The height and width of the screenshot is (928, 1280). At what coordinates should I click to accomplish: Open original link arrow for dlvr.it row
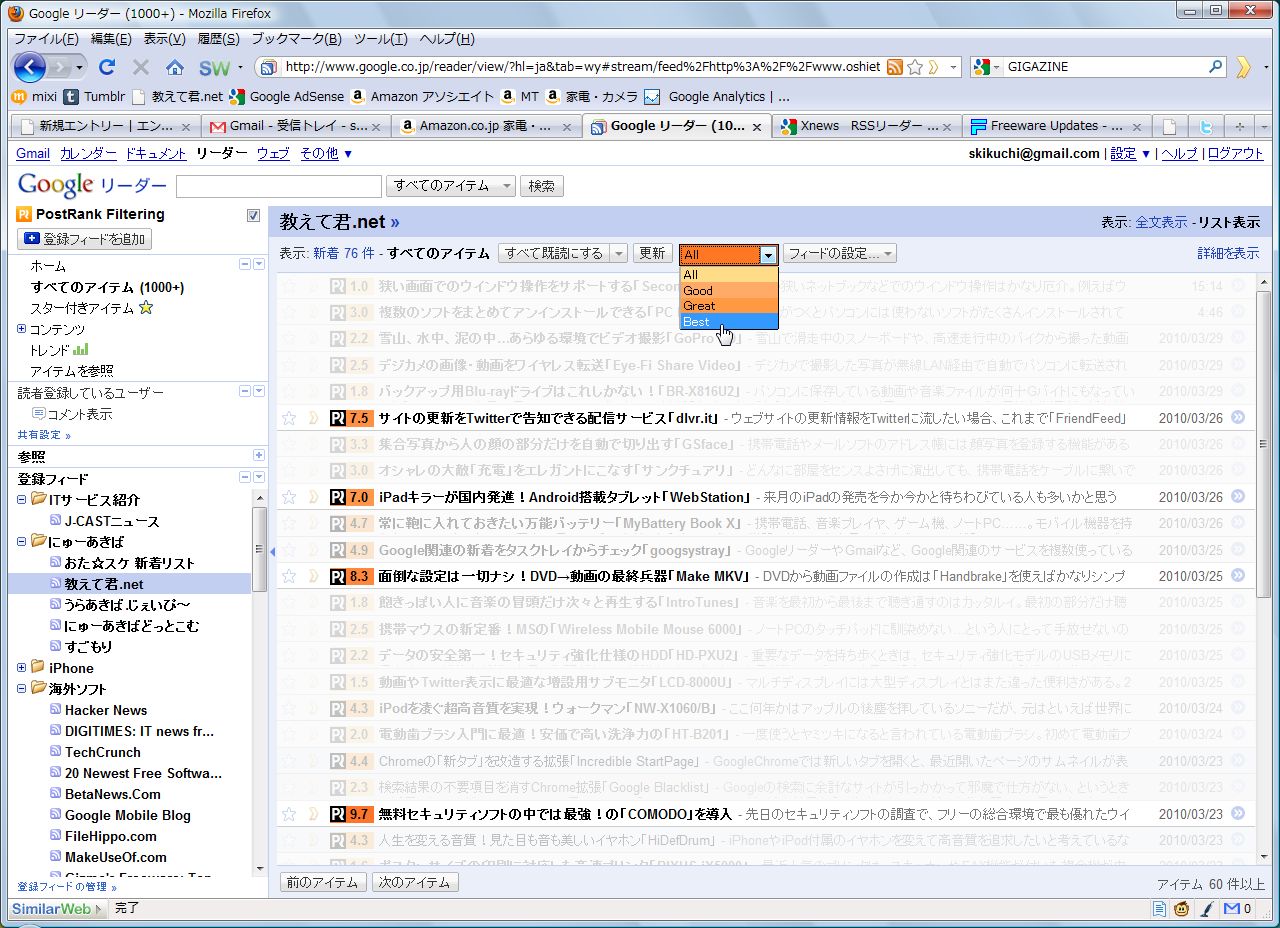(1238, 417)
